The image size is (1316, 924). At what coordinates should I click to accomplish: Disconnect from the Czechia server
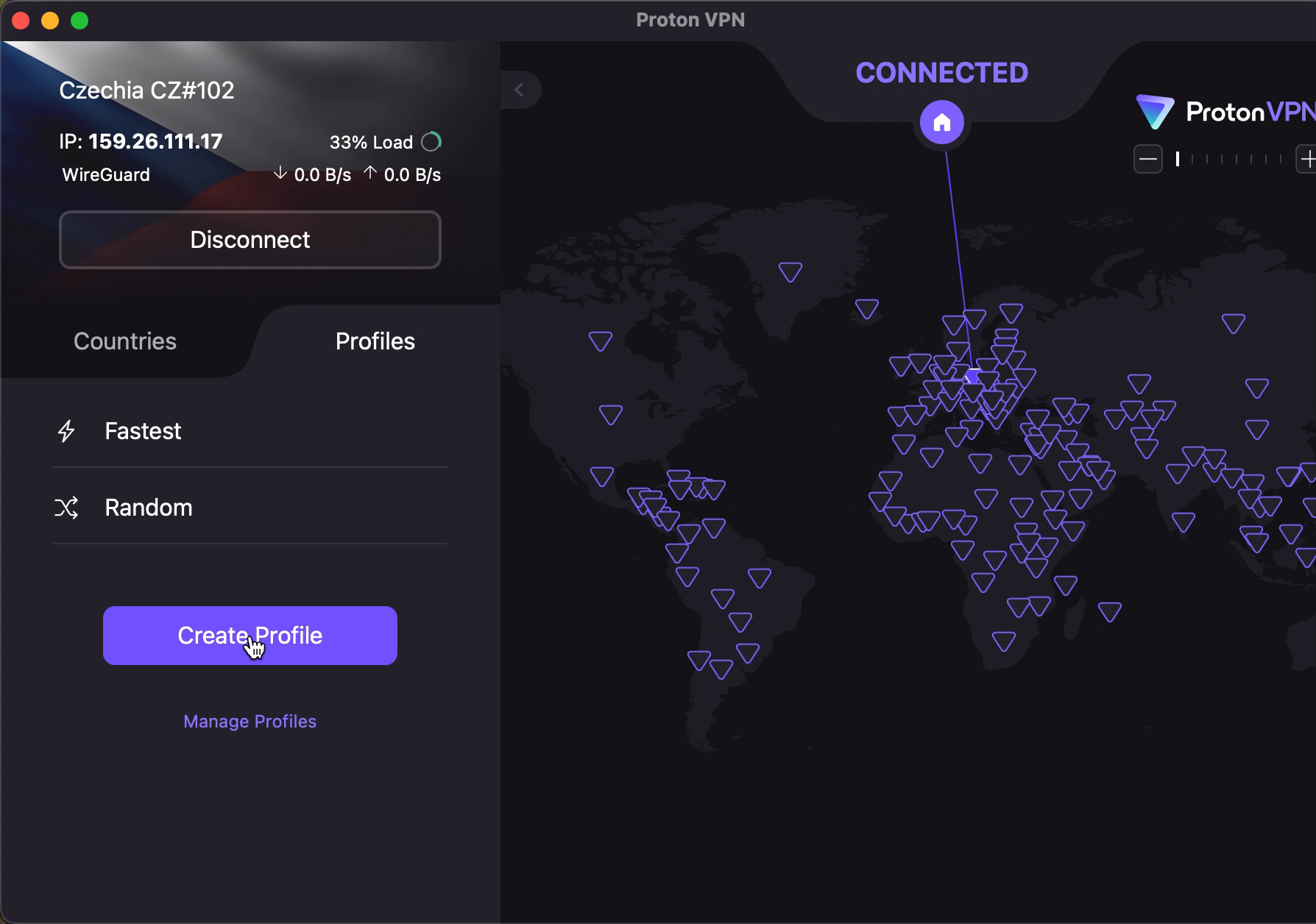pos(250,240)
